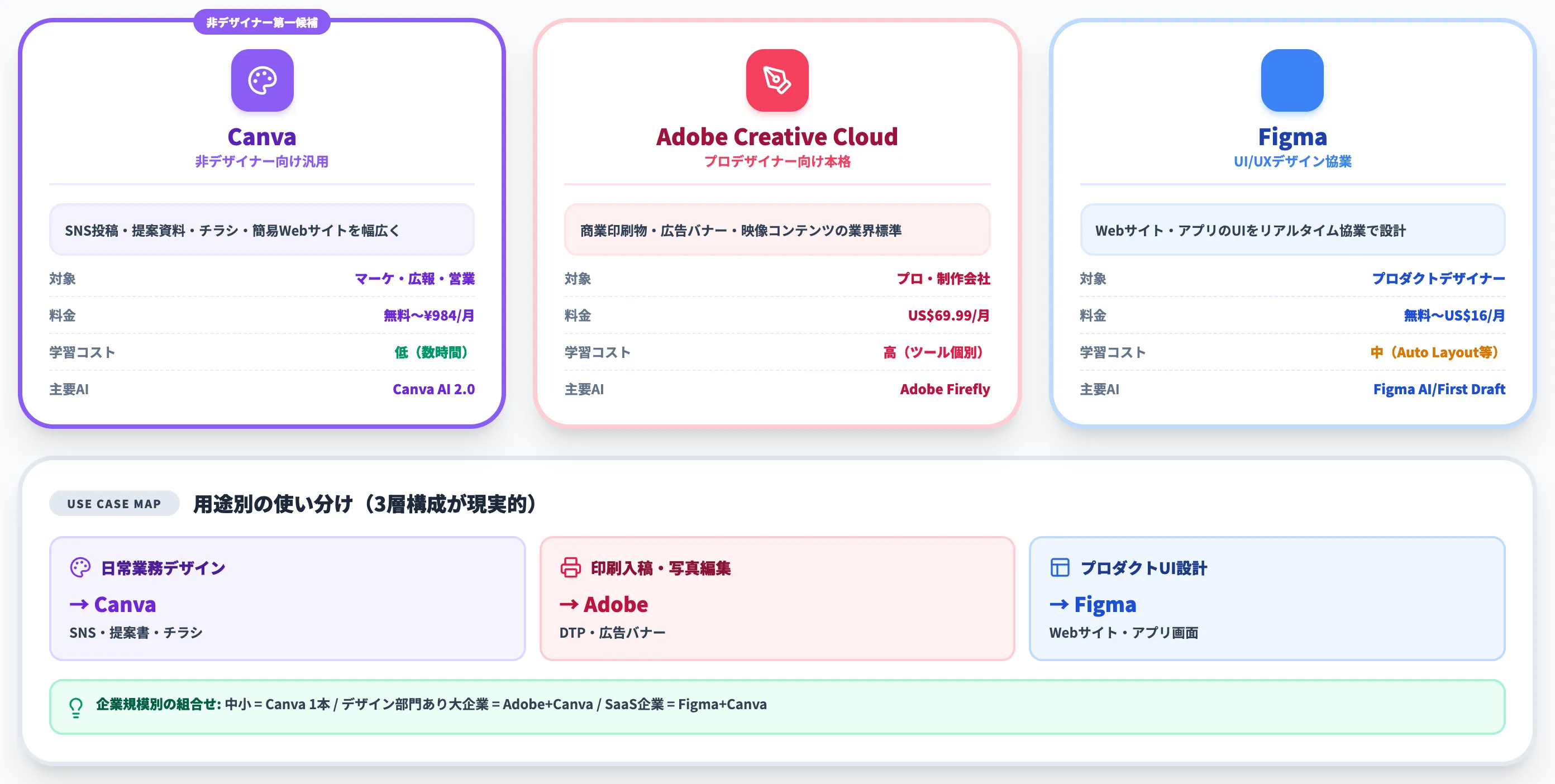This screenshot has height=784, width=1555.
Task: Open the Canva card title
Action: coord(262,137)
